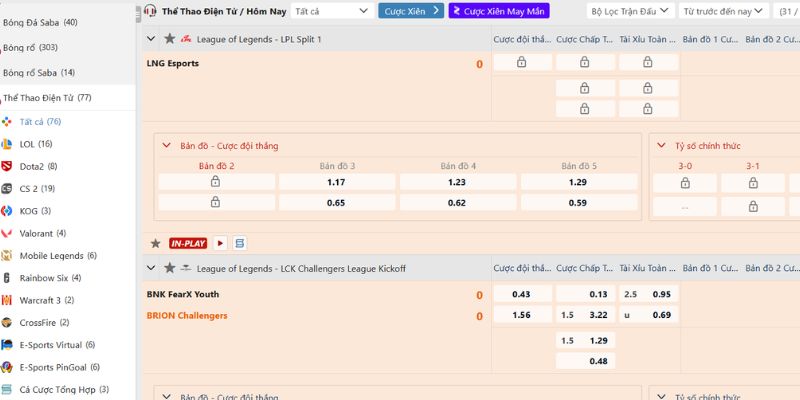Favorite the LPL Split 1 league star
Screen dimensions: 800x400
click(x=168, y=38)
